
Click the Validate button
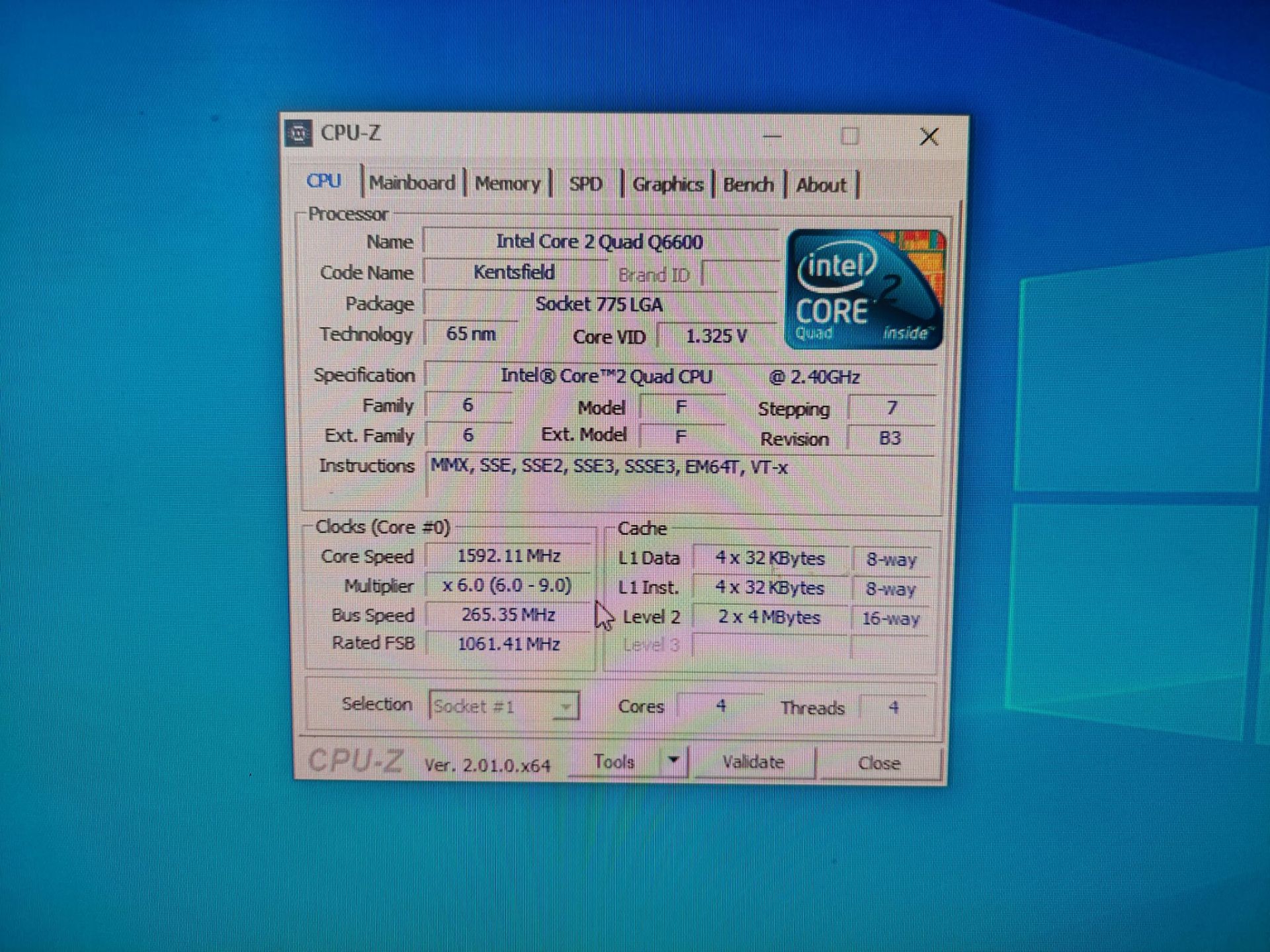tap(753, 762)
